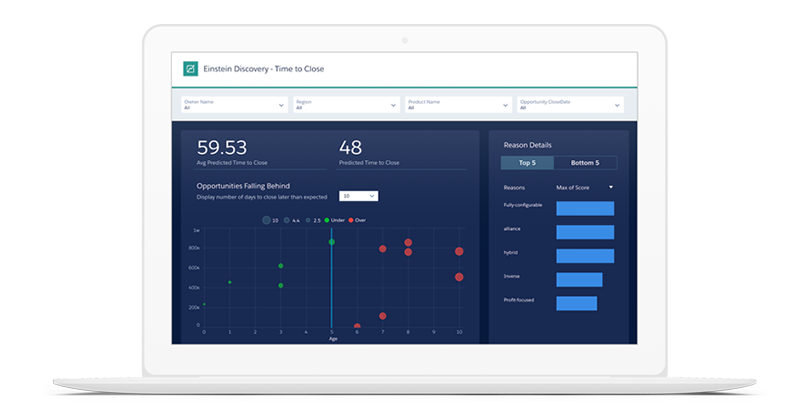
Task: Expand the Max of Score dropdown arrow
Action: (x=611, y=187)
